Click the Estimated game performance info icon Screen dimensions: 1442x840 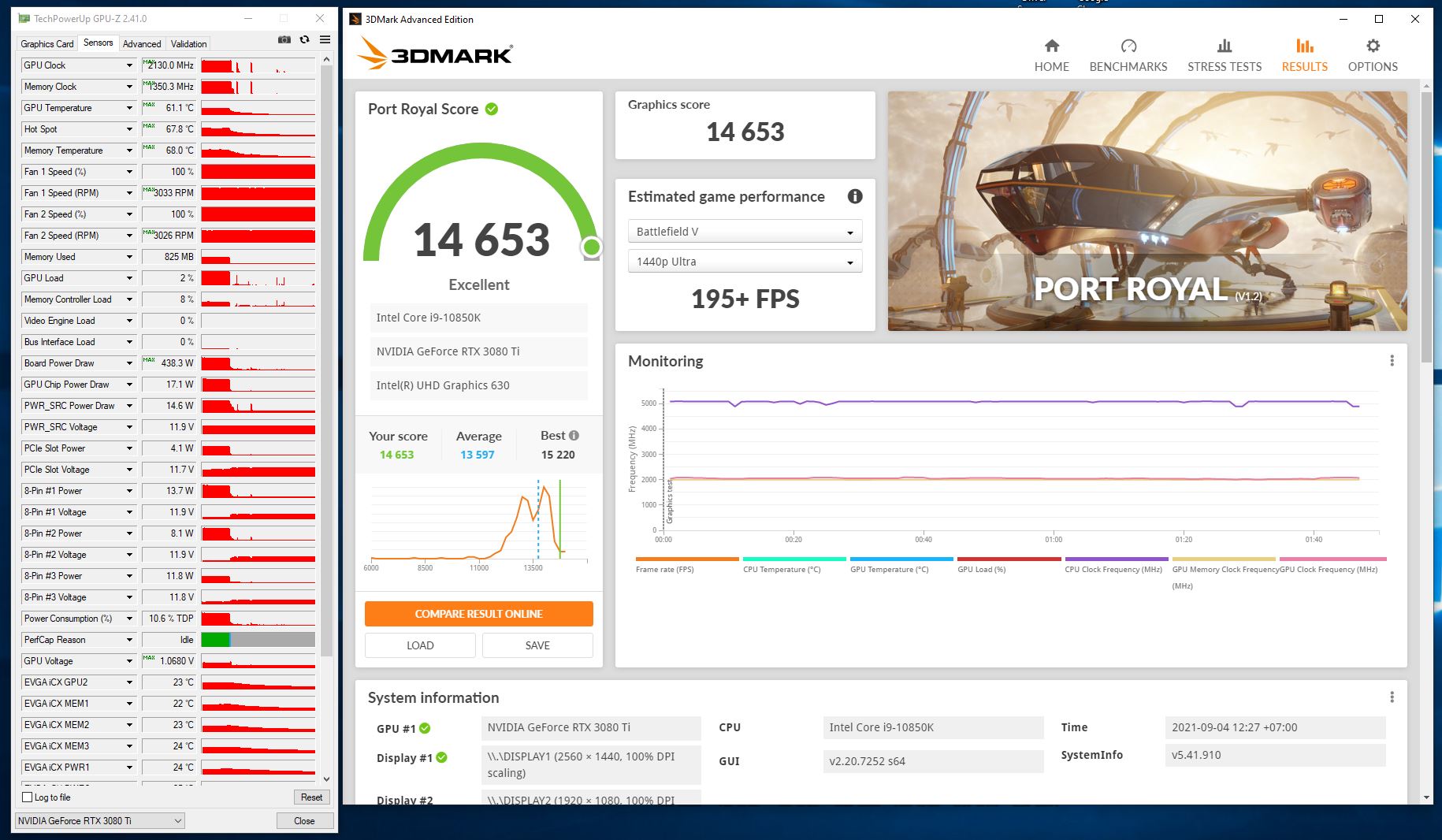coord(855,197)
